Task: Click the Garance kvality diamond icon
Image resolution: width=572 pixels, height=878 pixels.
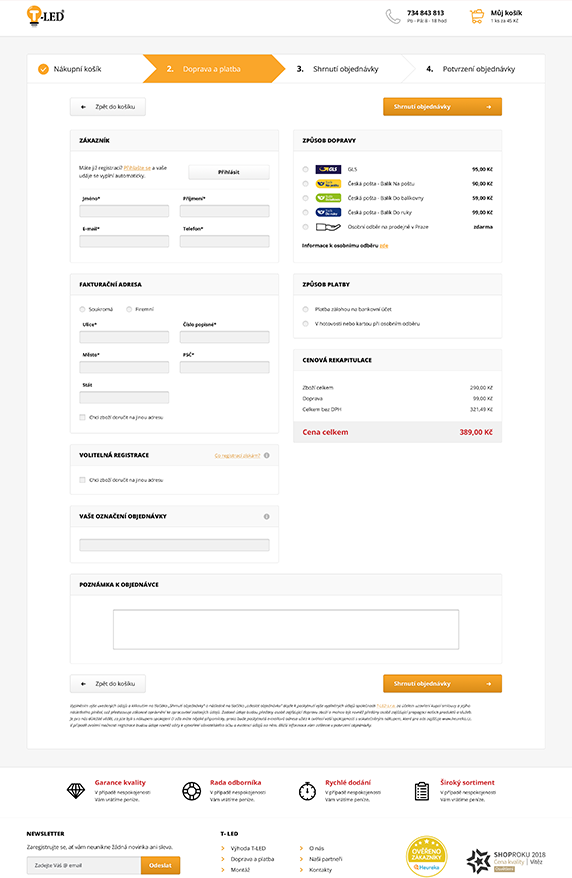Action: tap(76, 791)
